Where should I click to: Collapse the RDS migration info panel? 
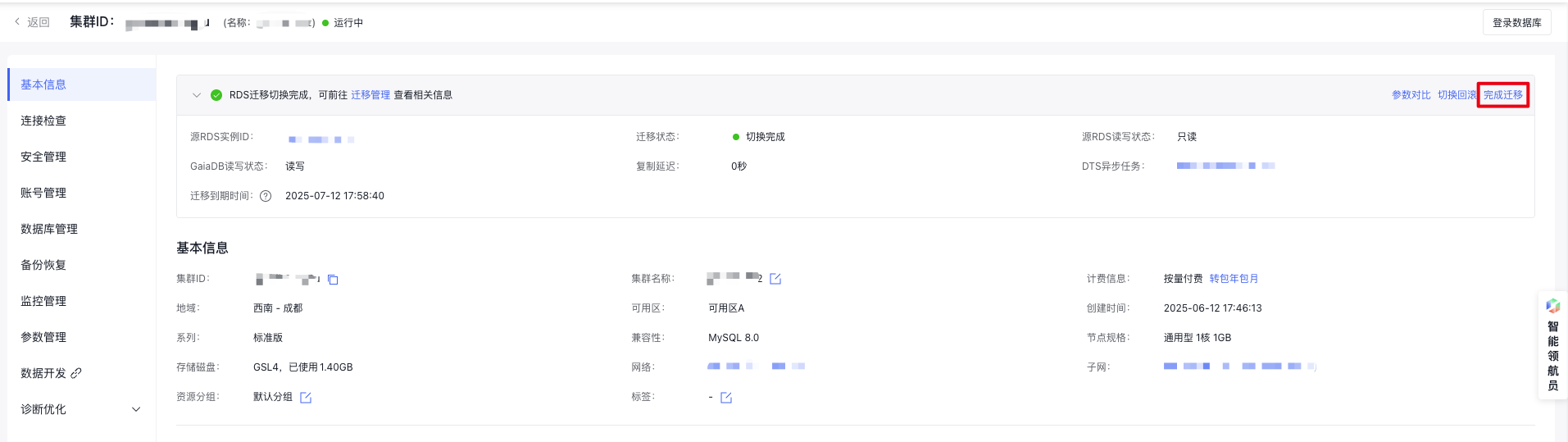197,95
